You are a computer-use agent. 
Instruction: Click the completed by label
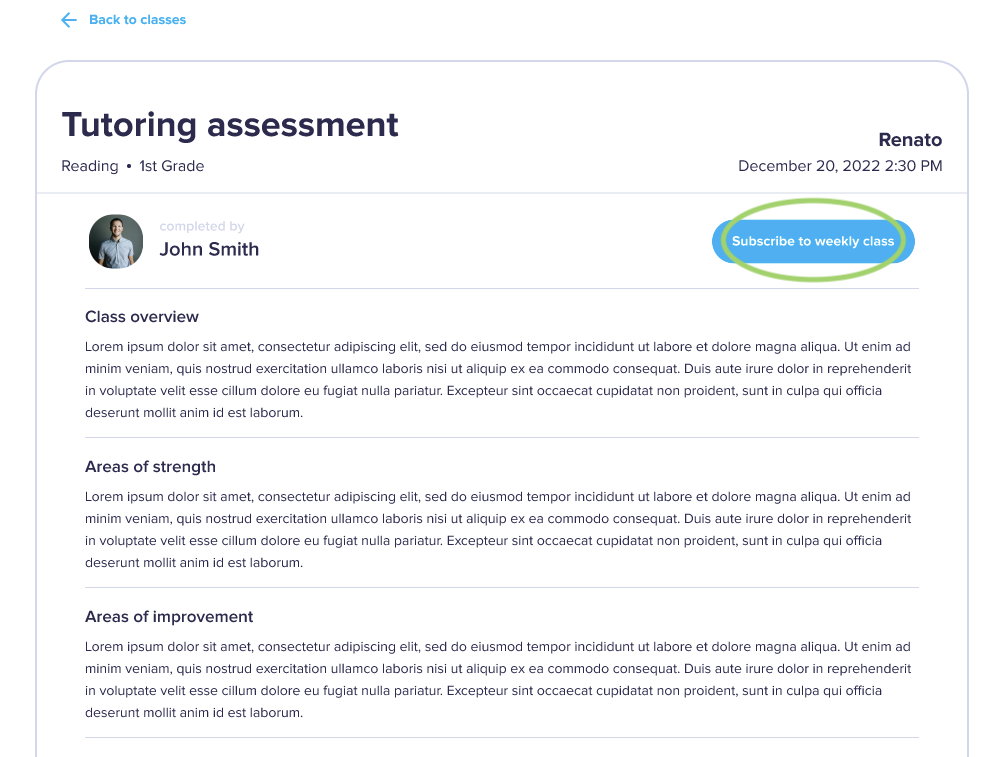pyautogui.click(x=202, y=226)
